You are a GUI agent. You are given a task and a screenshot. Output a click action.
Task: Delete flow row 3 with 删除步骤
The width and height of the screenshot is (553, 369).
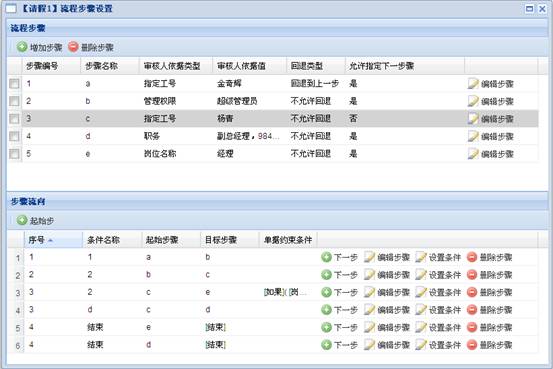[x=490, y=292]
